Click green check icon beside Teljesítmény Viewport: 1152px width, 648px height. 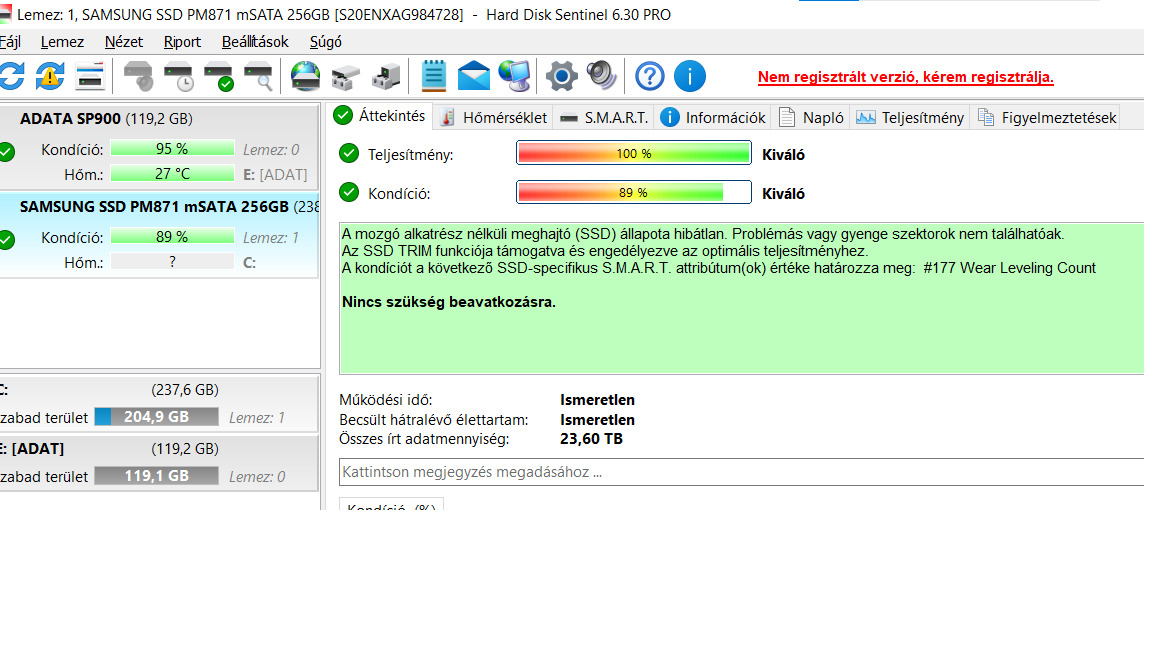tap(349, 154)
